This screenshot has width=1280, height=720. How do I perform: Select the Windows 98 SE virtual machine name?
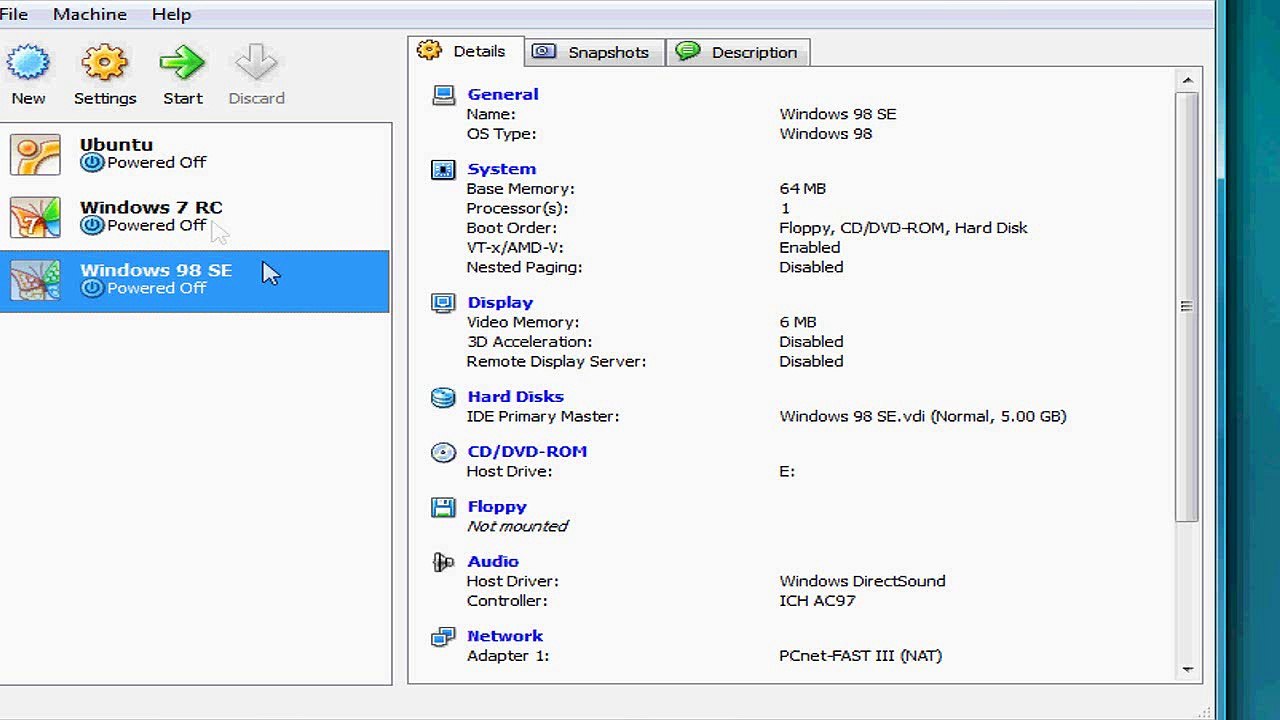tap(156, 270)
